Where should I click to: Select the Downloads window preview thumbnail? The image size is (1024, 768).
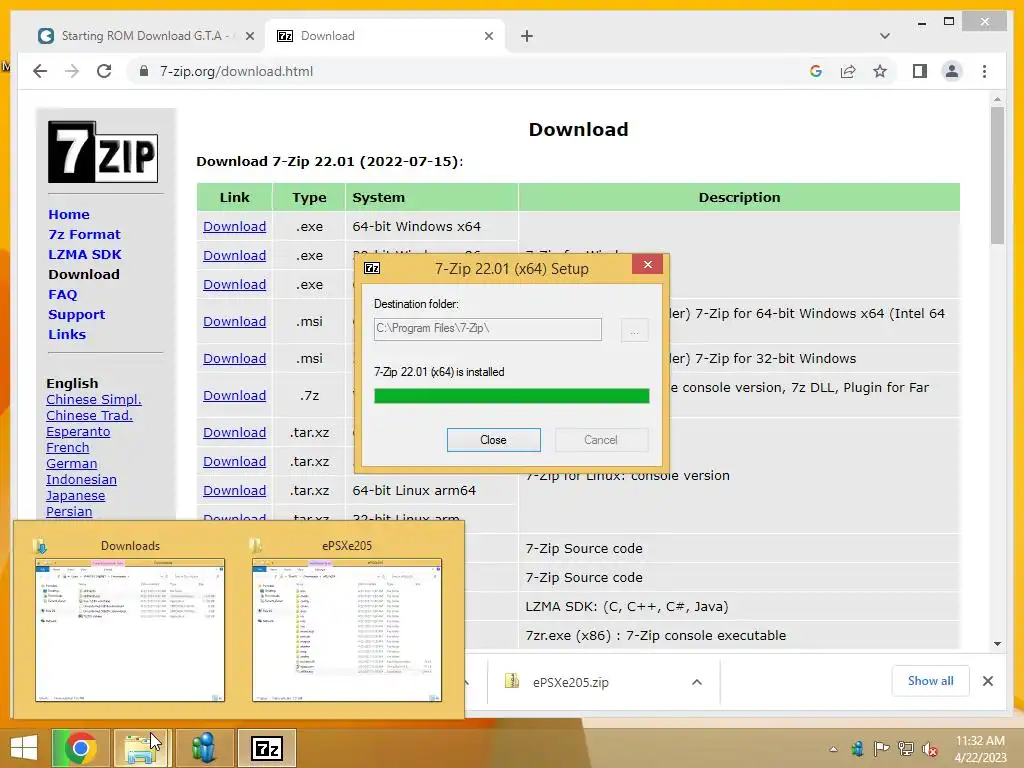[x=130, y=630]
